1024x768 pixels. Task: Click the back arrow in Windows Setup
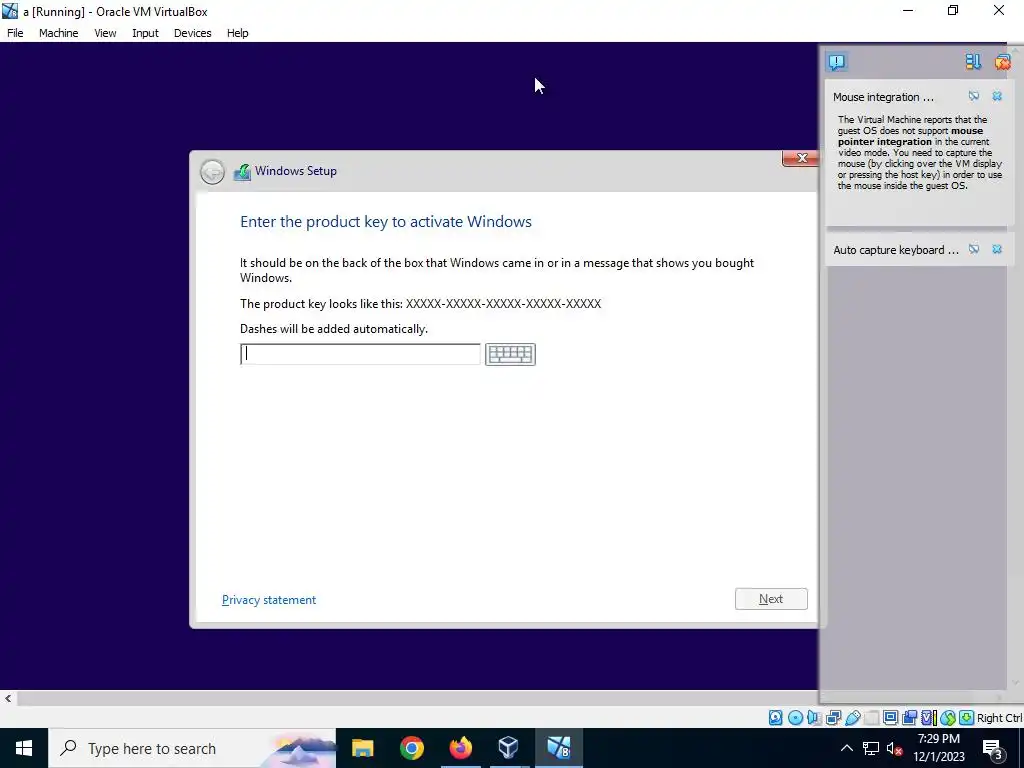pos(212,172)
